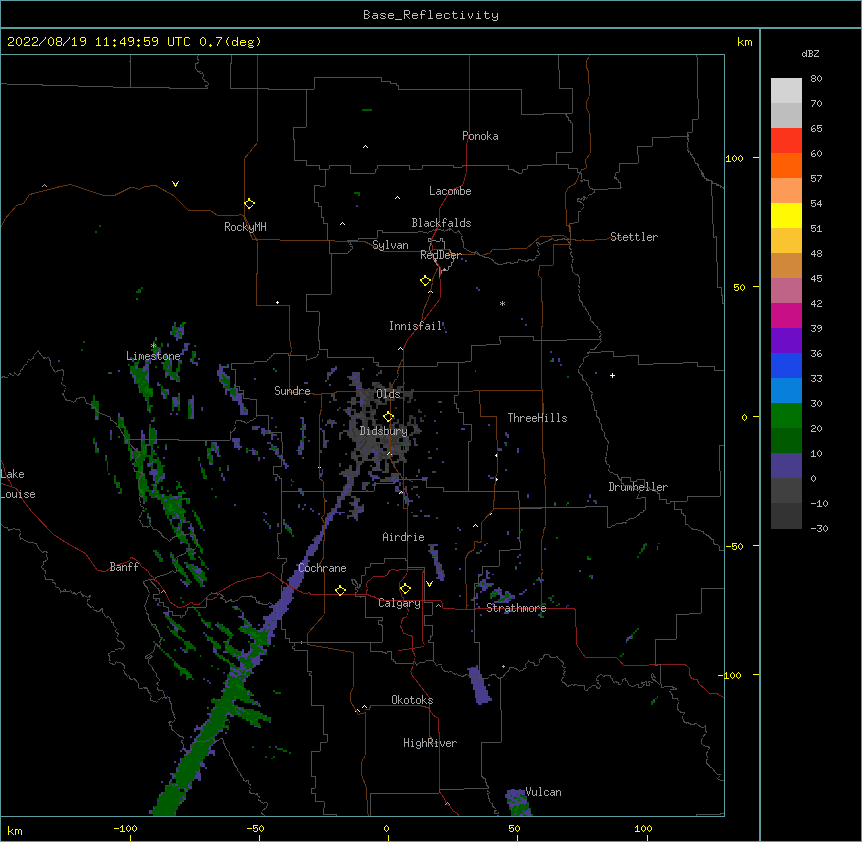Click the yellow diamond marker between Olds and Didsbury
Image resolution: width=862 pixels, height=842 pixels.
[389, 417]
